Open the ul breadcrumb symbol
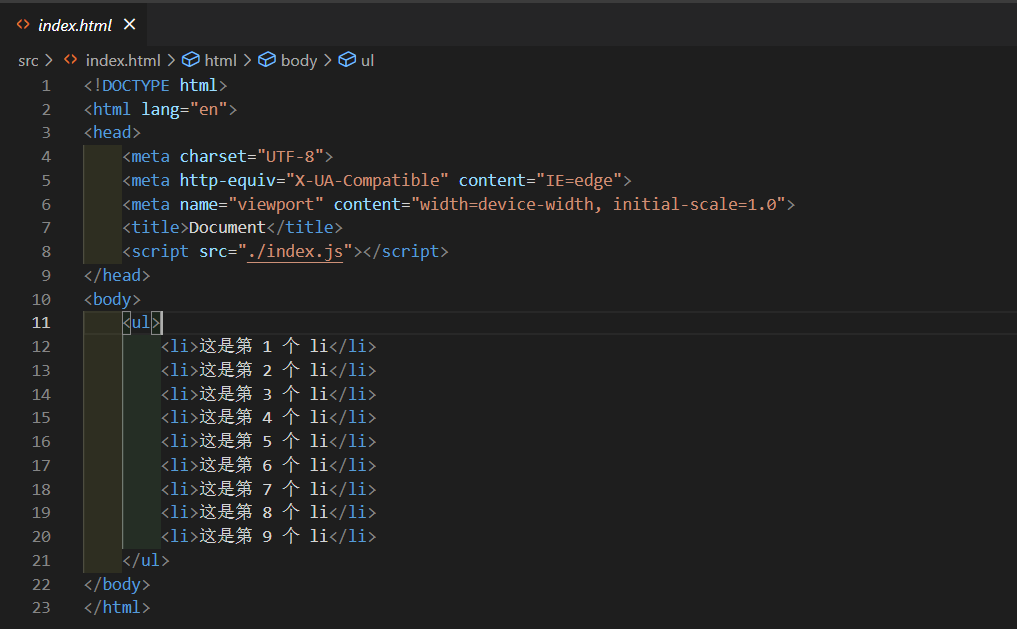This screenshot has width=1017, height=629. coord(367,60)
